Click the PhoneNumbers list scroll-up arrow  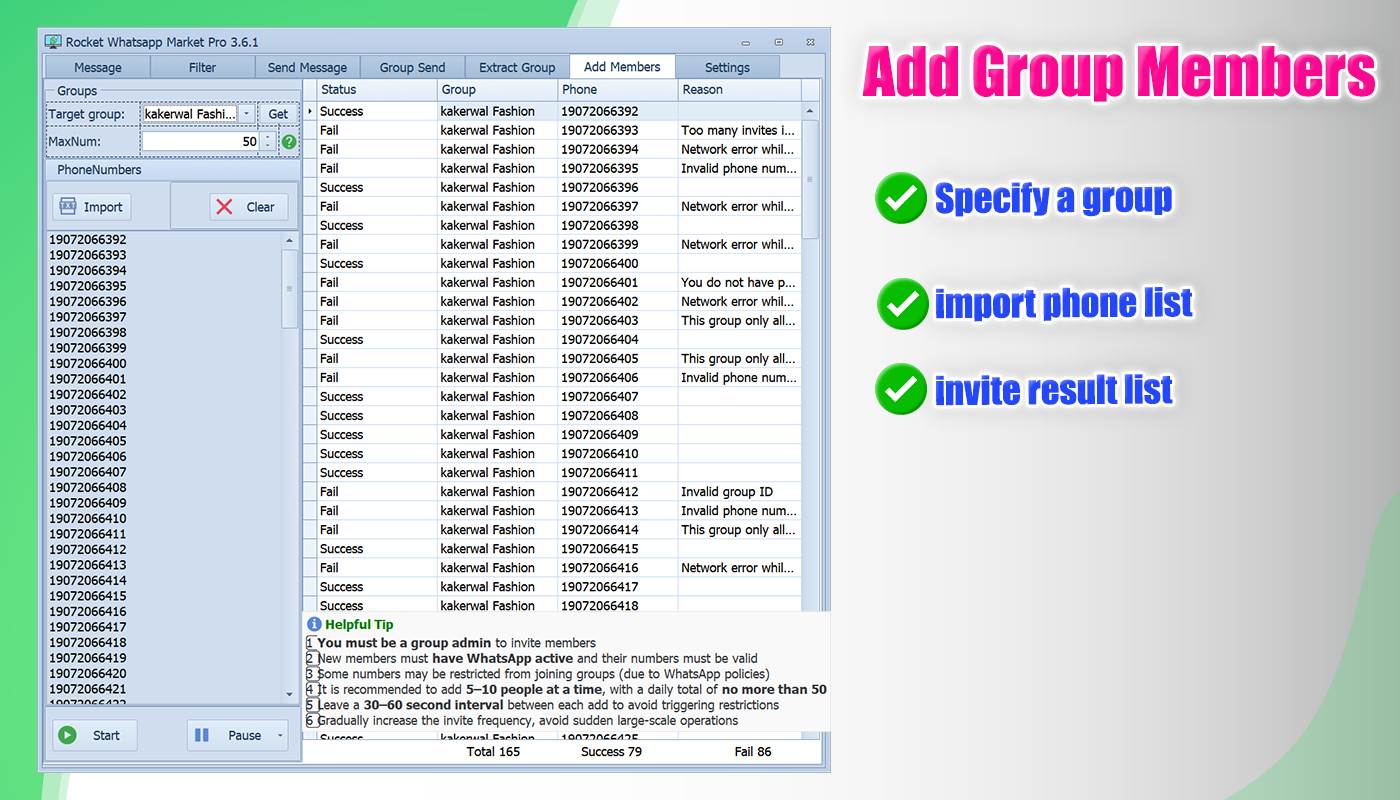pyautogui.click(x=290, y=240)
